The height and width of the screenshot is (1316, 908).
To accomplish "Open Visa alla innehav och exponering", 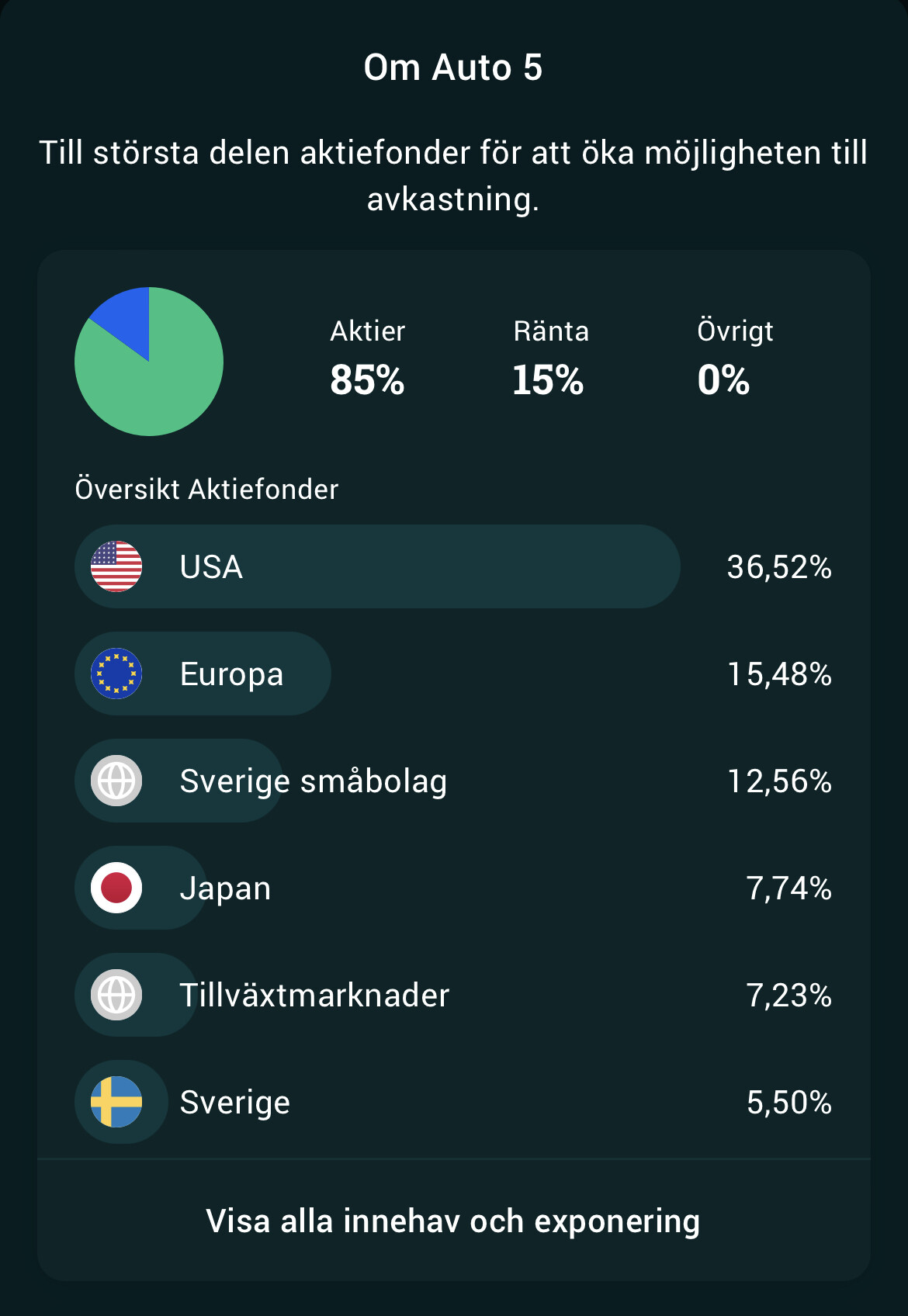I will [453, 1221].
